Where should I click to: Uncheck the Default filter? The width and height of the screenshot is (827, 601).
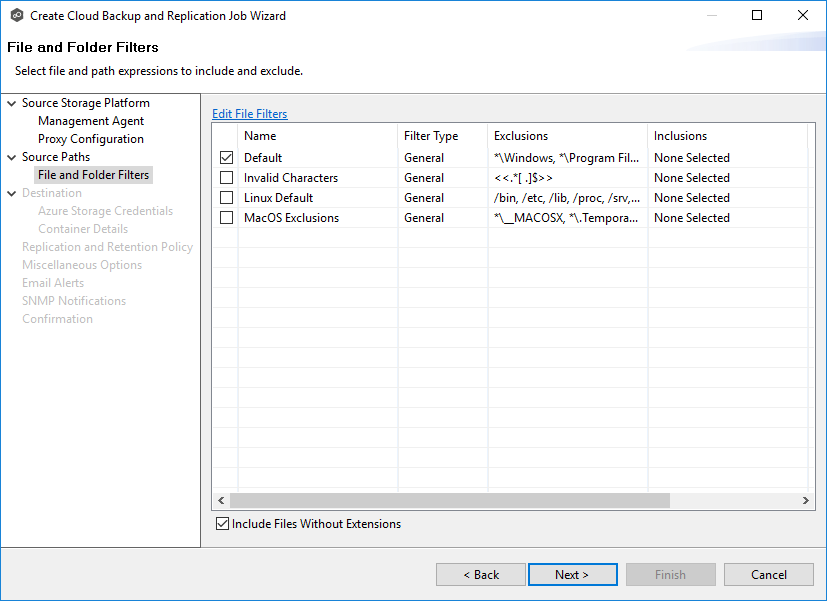[x=227, y=157]
